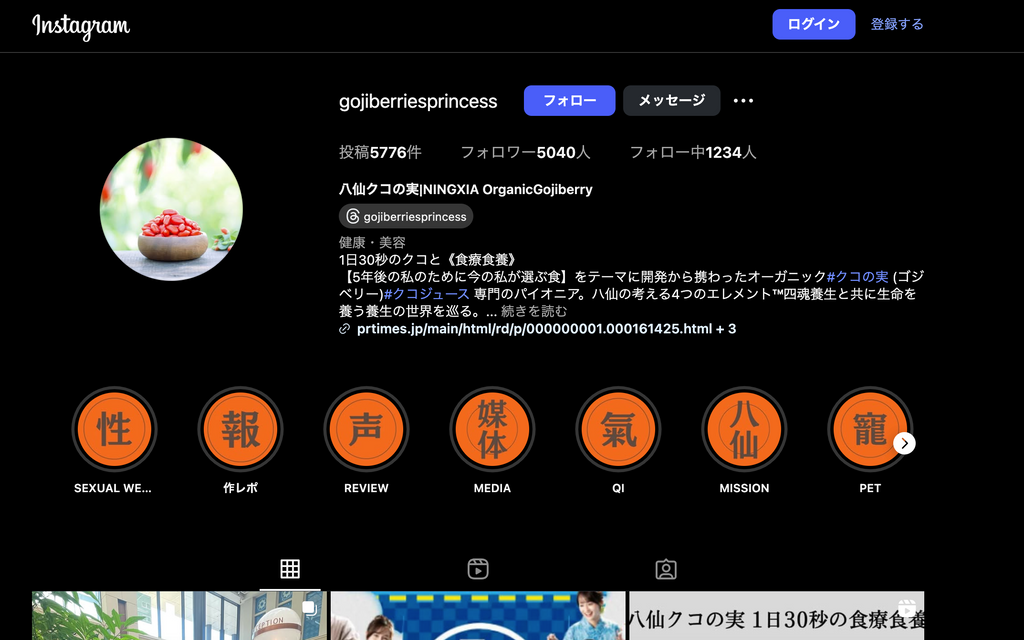Open the MEDIA highlight circle

(x=492, y=430)
